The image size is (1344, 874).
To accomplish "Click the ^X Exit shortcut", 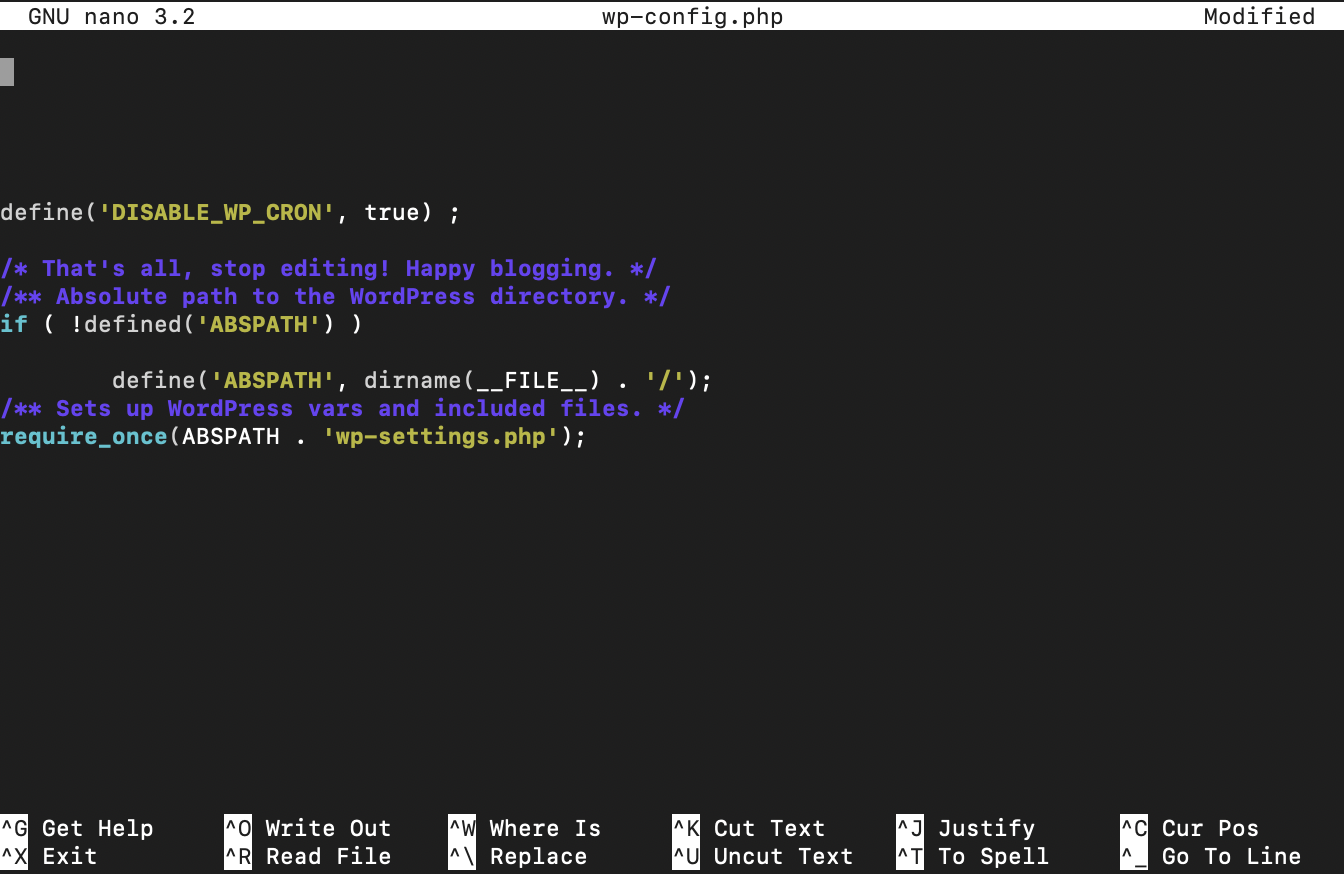I will tap(49, 856).
